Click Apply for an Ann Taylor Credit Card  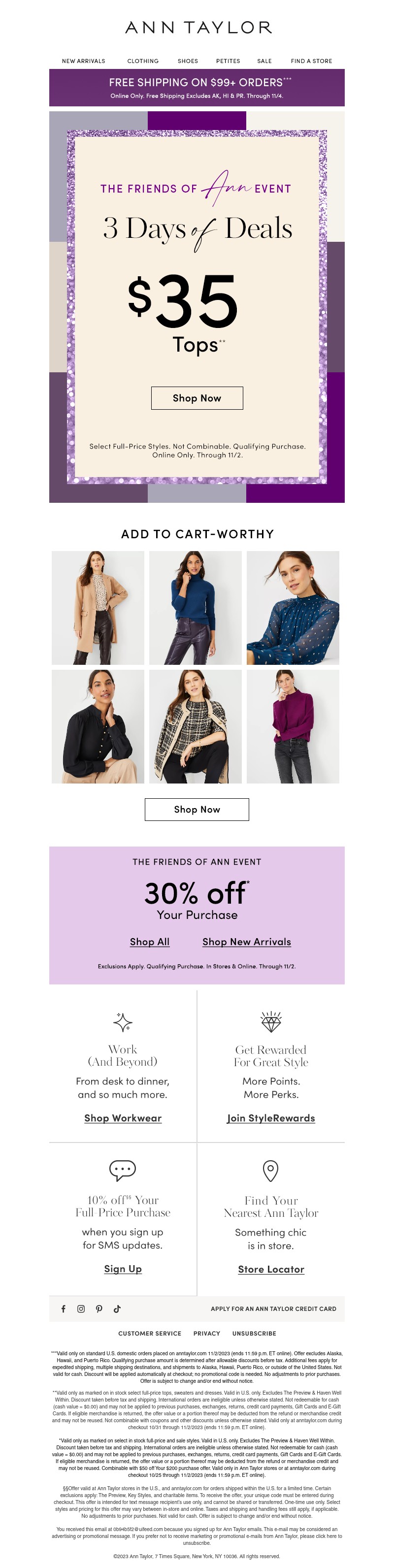273,1308
